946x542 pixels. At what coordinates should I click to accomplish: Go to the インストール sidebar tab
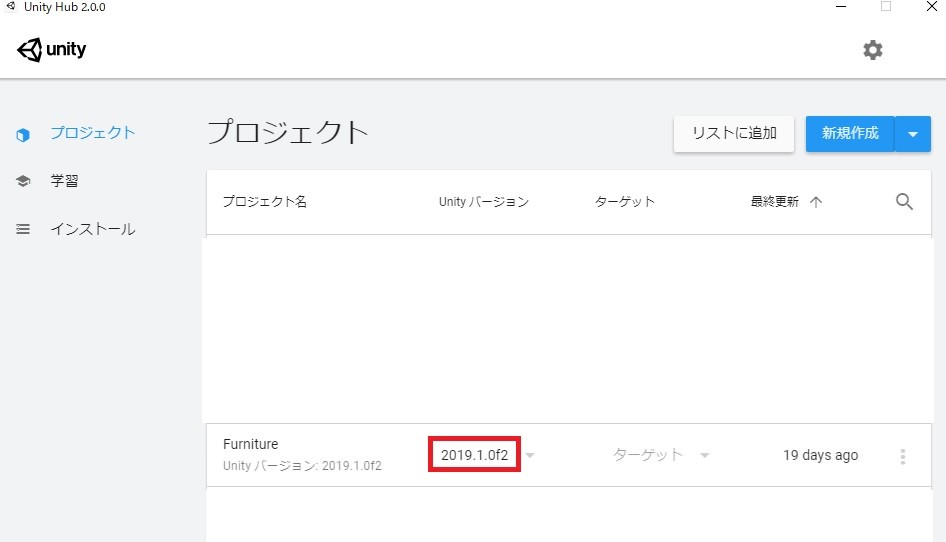tap(93, 229)
